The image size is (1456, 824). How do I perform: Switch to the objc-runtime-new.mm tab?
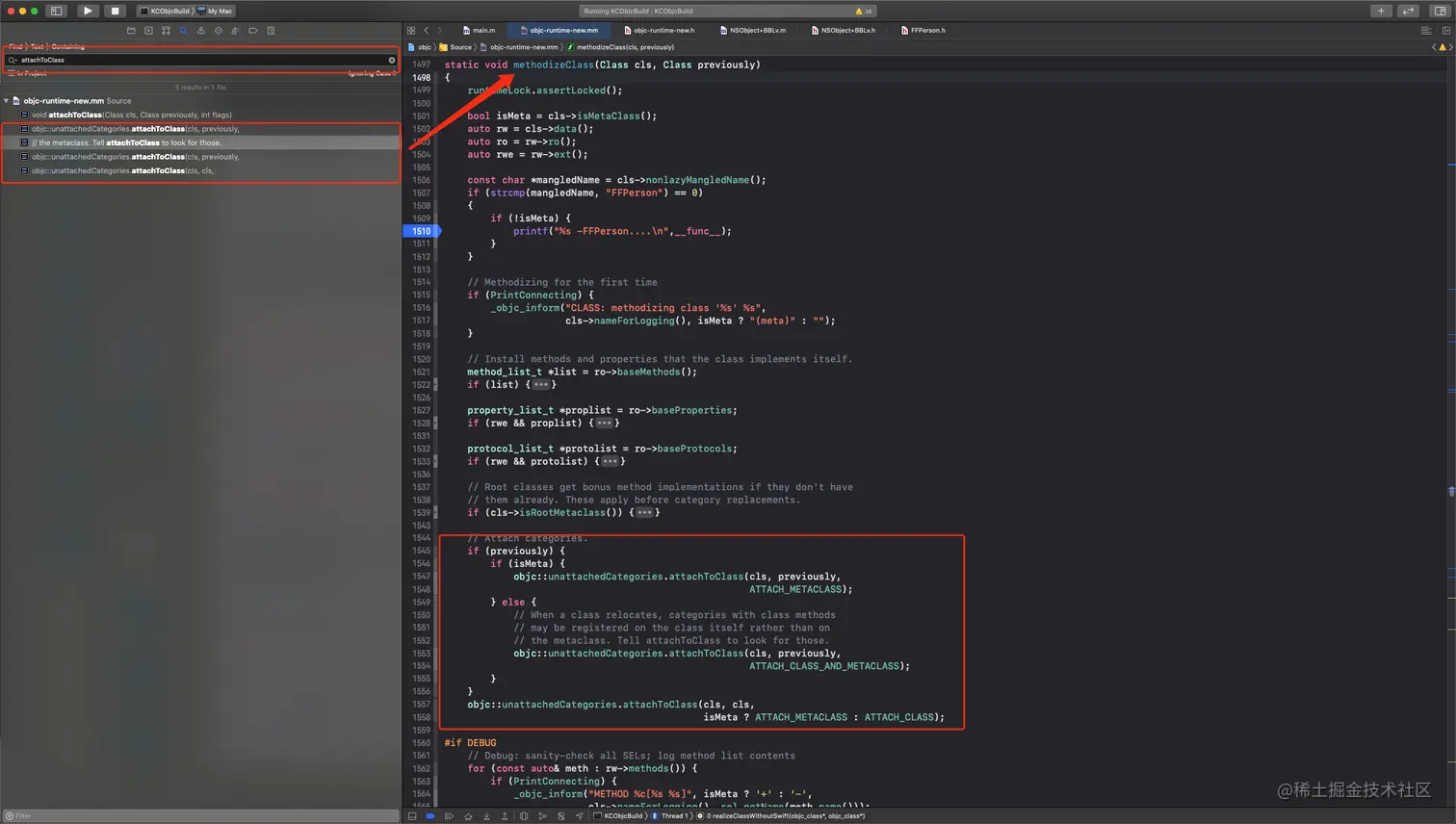tap(559, 30)
